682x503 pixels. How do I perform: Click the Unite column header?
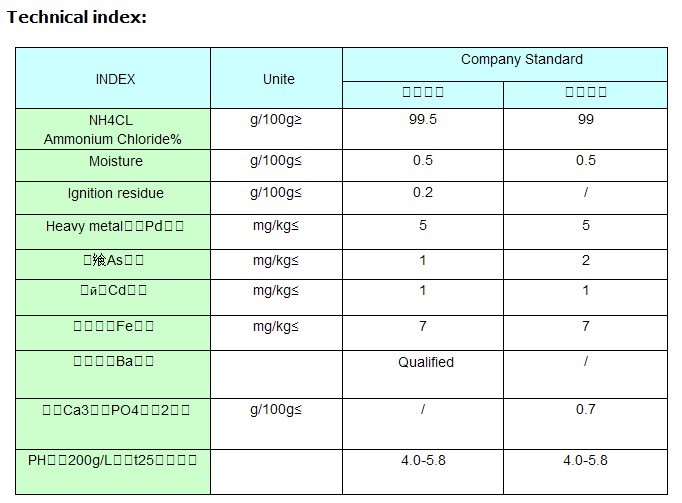point(278,79)
